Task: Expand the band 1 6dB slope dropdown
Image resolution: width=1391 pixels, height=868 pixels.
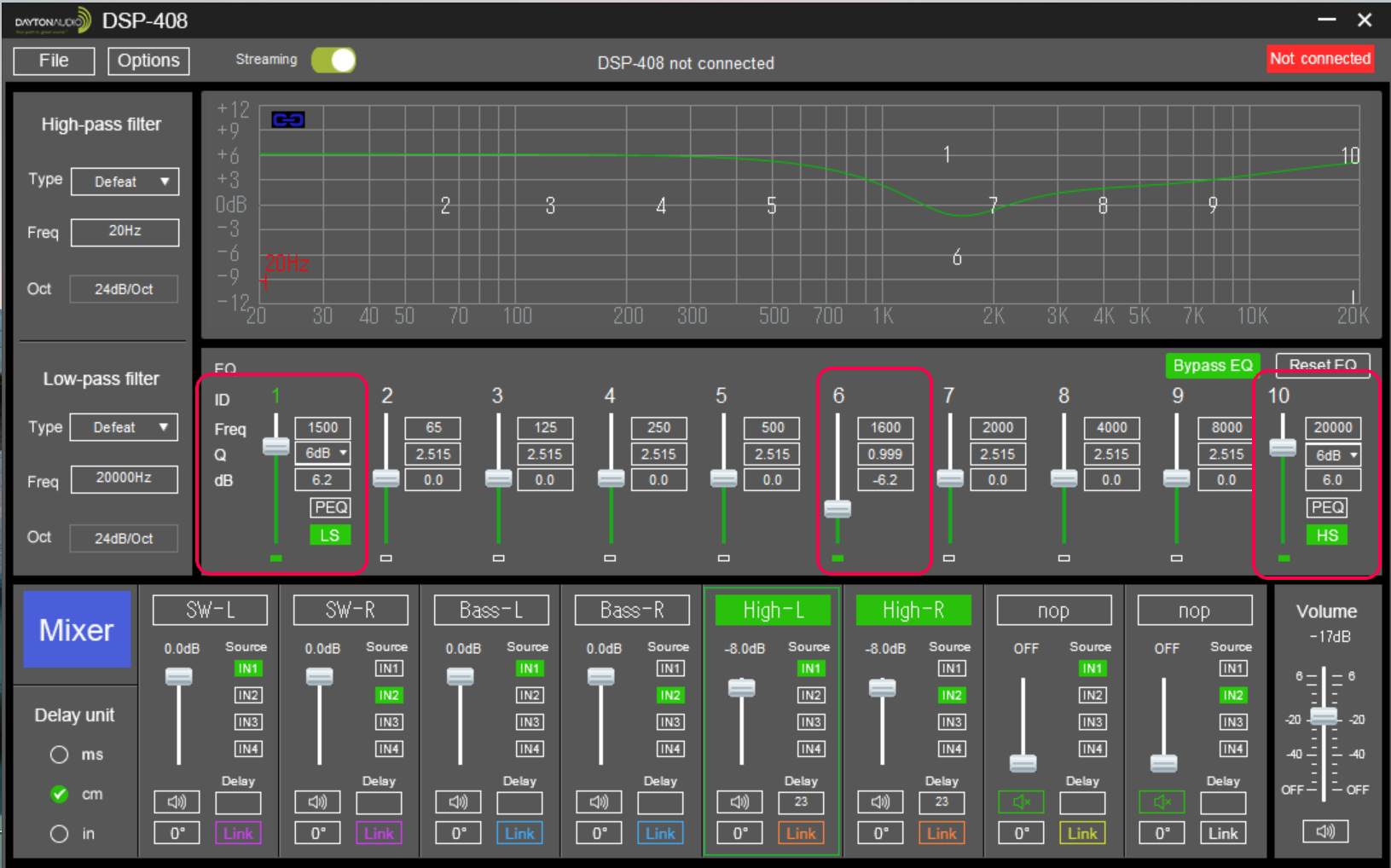Action: (x=323, y=453)
